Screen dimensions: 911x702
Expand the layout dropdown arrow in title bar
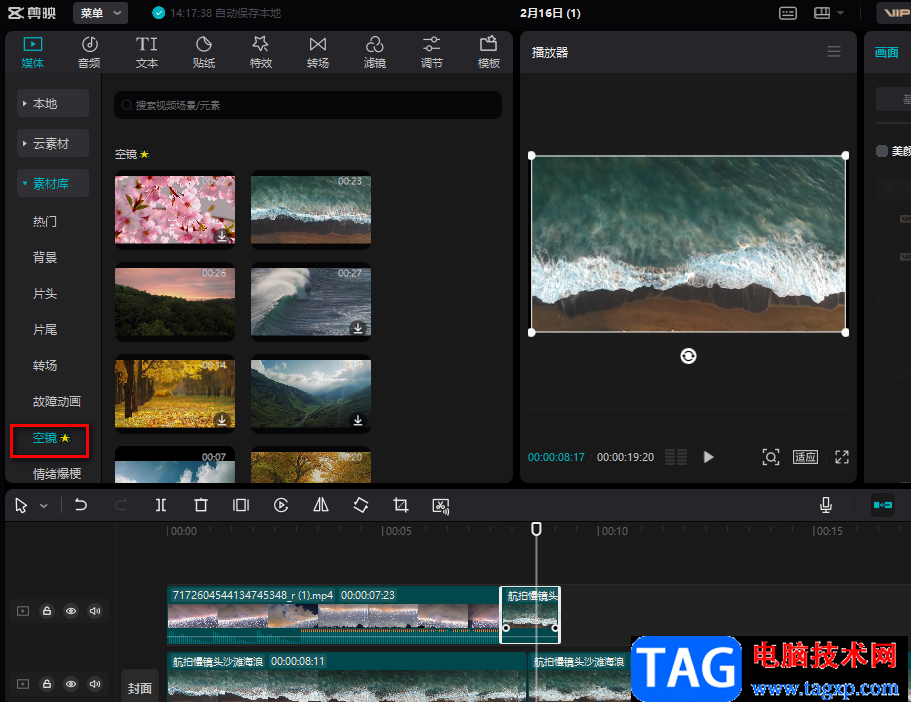pos(841,13)
